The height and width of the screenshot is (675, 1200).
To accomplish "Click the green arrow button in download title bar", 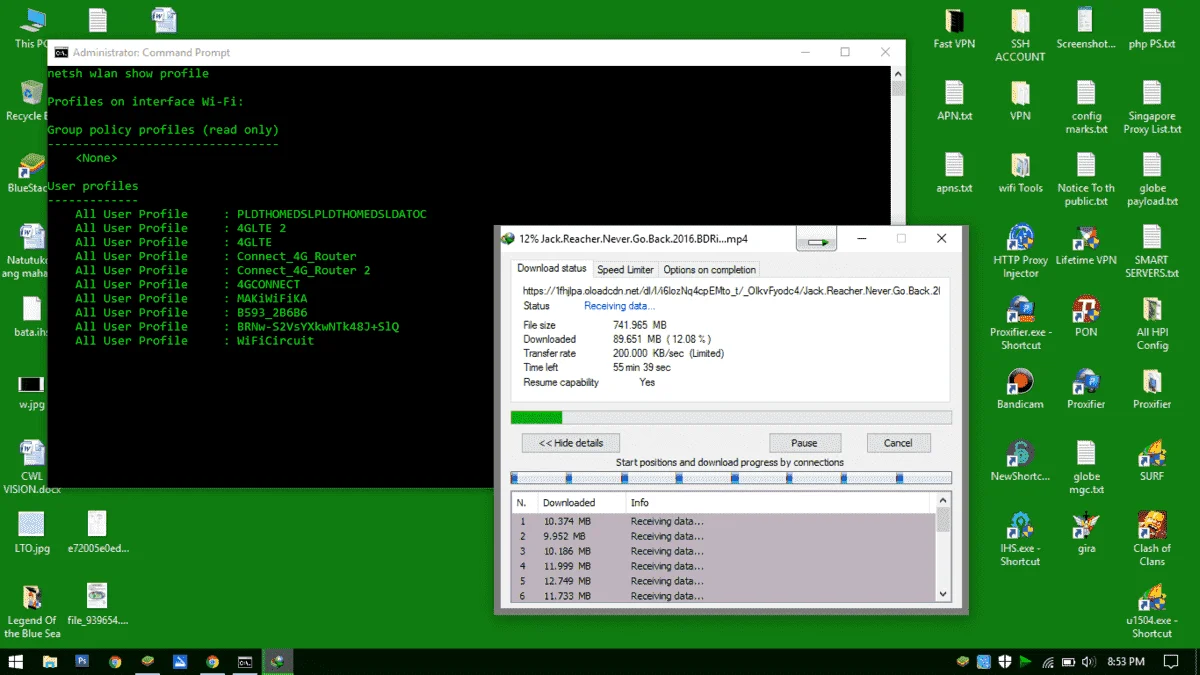I will pos(816,240).
